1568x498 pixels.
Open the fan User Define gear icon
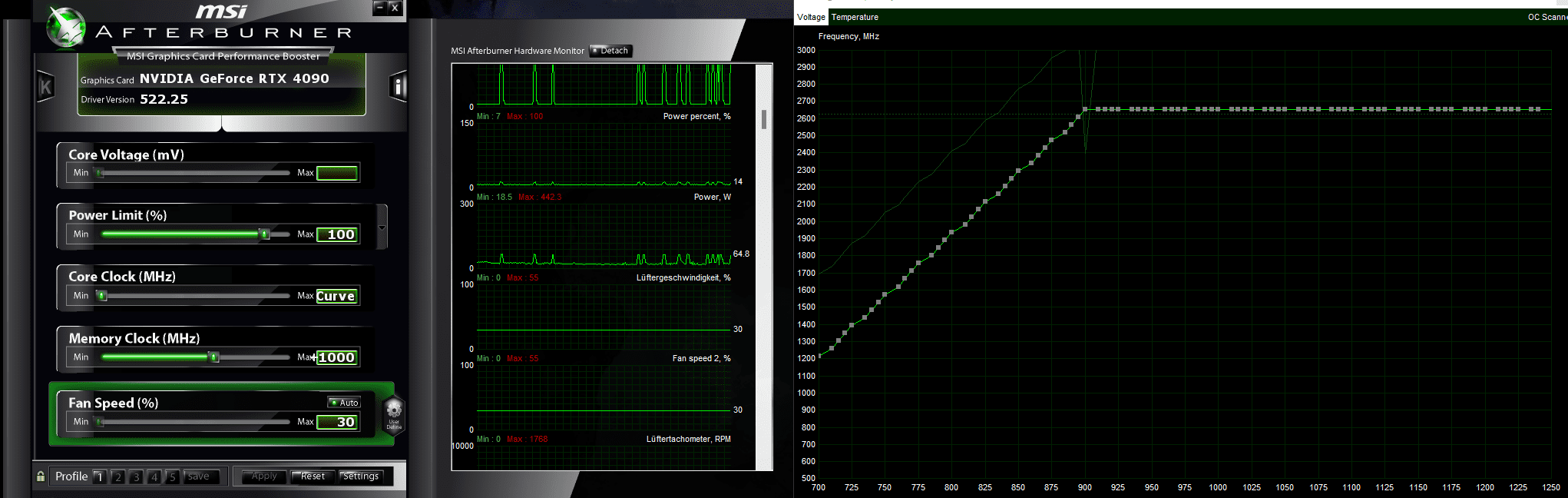(x=394, y=414)
